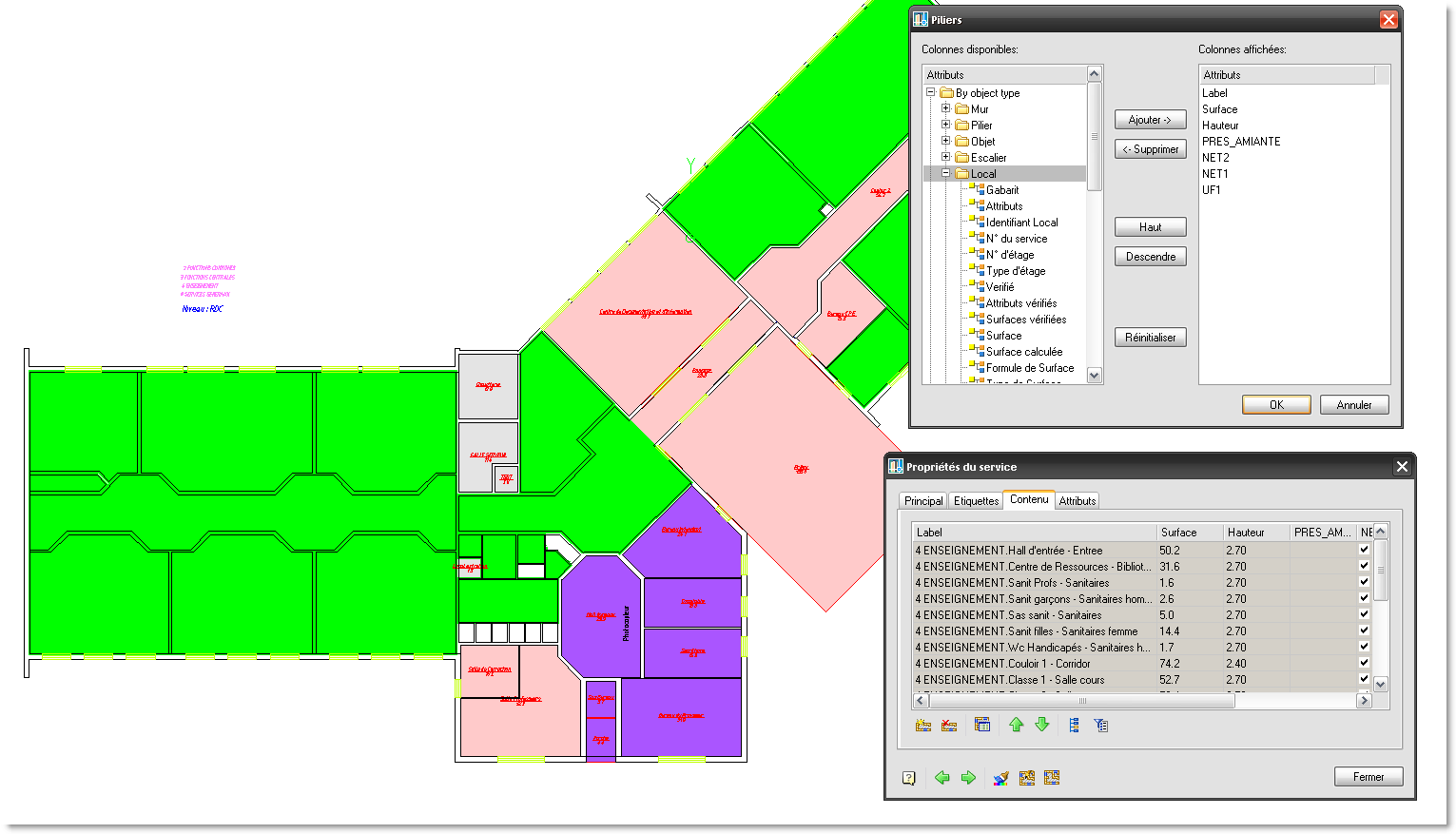The height and width of the screenshot is (834, 1456).
Task: Expand the Mur folder tree node
Action: (946, 108)
